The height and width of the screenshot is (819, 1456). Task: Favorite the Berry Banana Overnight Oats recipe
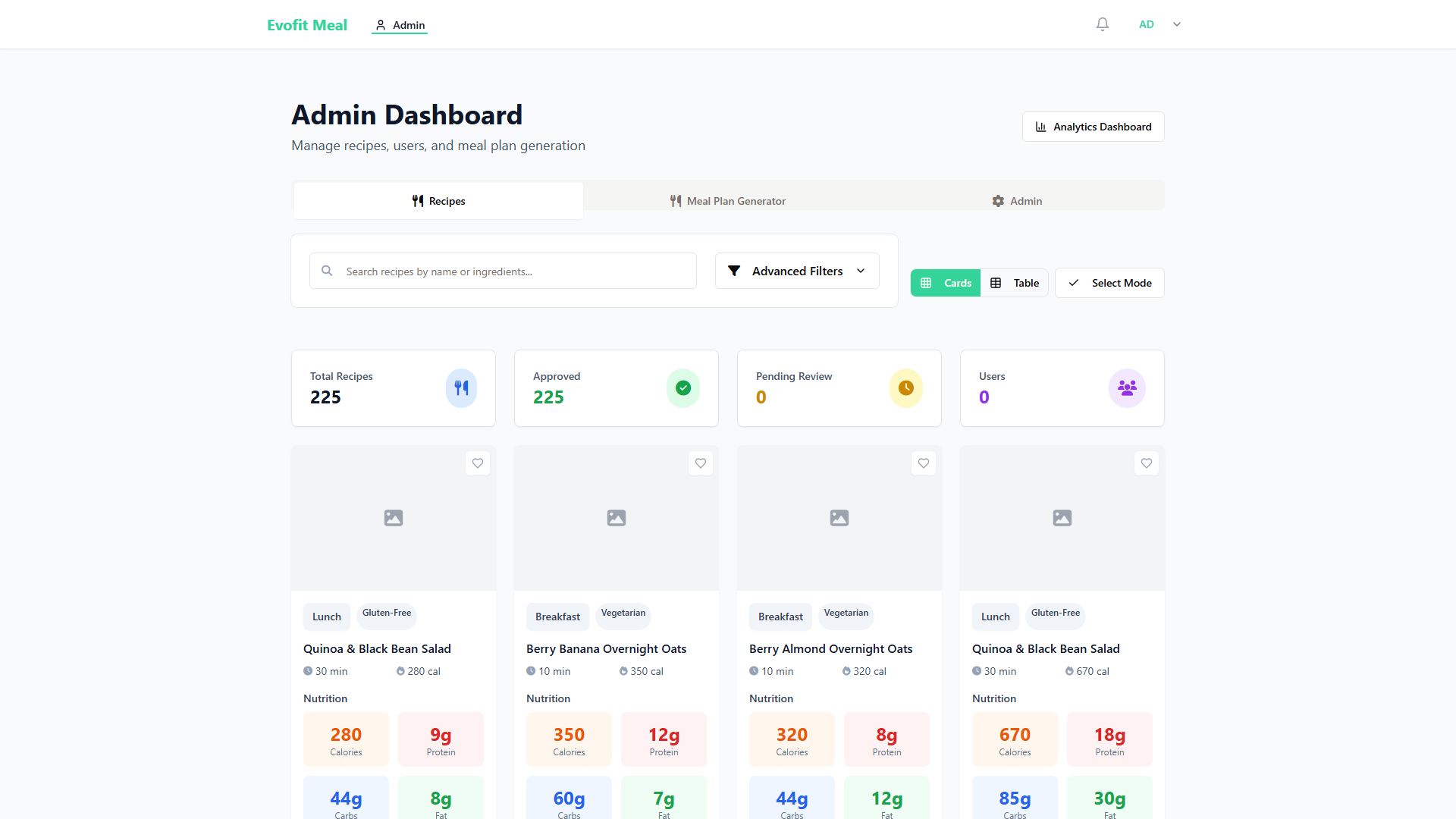[x=701, y=463]
